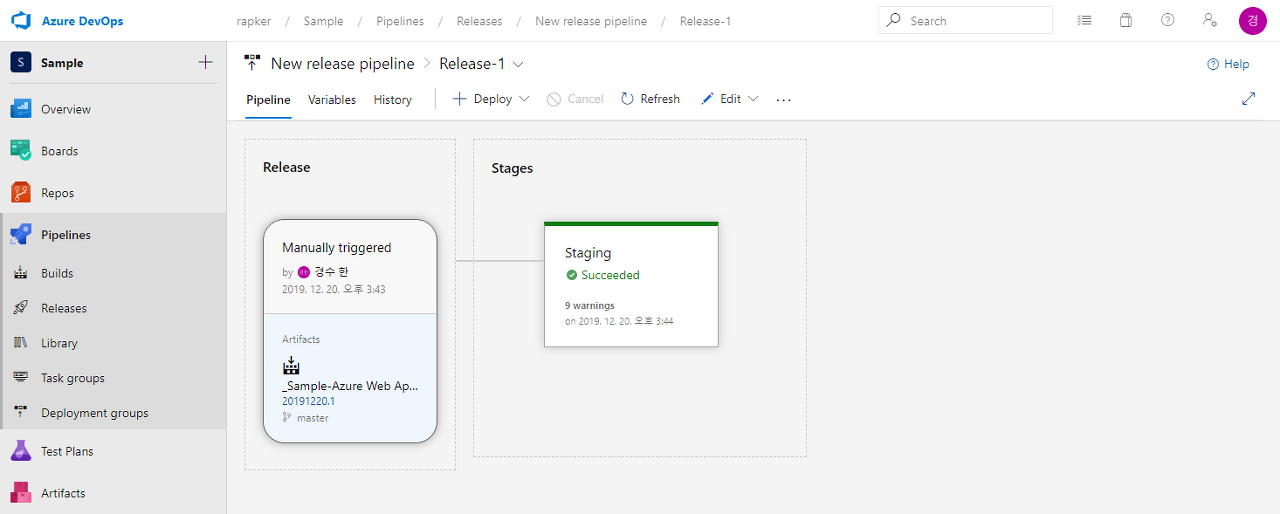Switch to the Variables tab
Image resolution: width=1280 pixels, height=514 pixels.
click(332, 100)
